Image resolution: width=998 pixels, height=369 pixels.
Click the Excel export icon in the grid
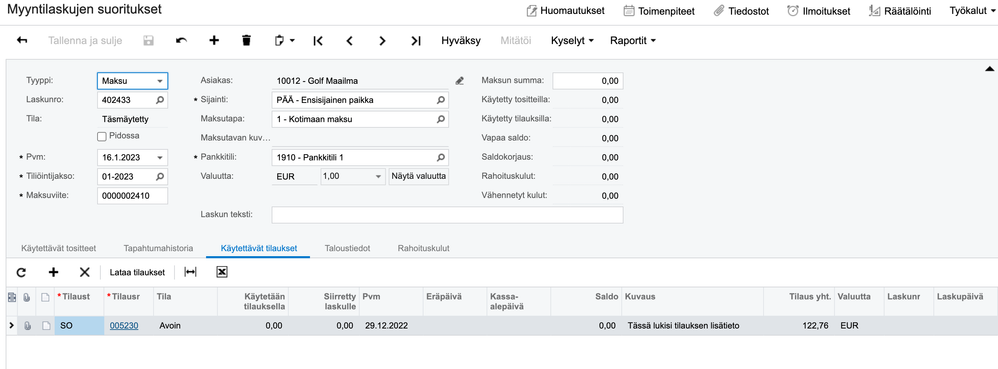pos(221,272)
